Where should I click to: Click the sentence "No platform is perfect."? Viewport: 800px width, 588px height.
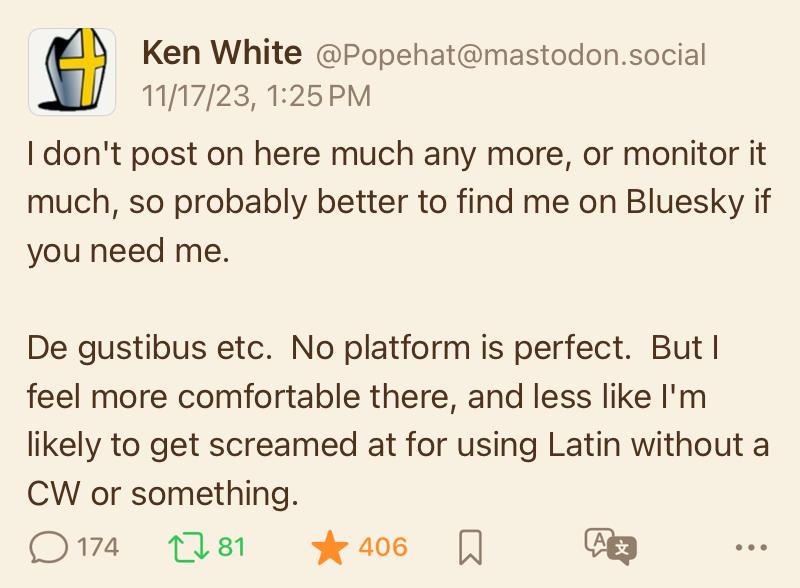click(461, 349)
